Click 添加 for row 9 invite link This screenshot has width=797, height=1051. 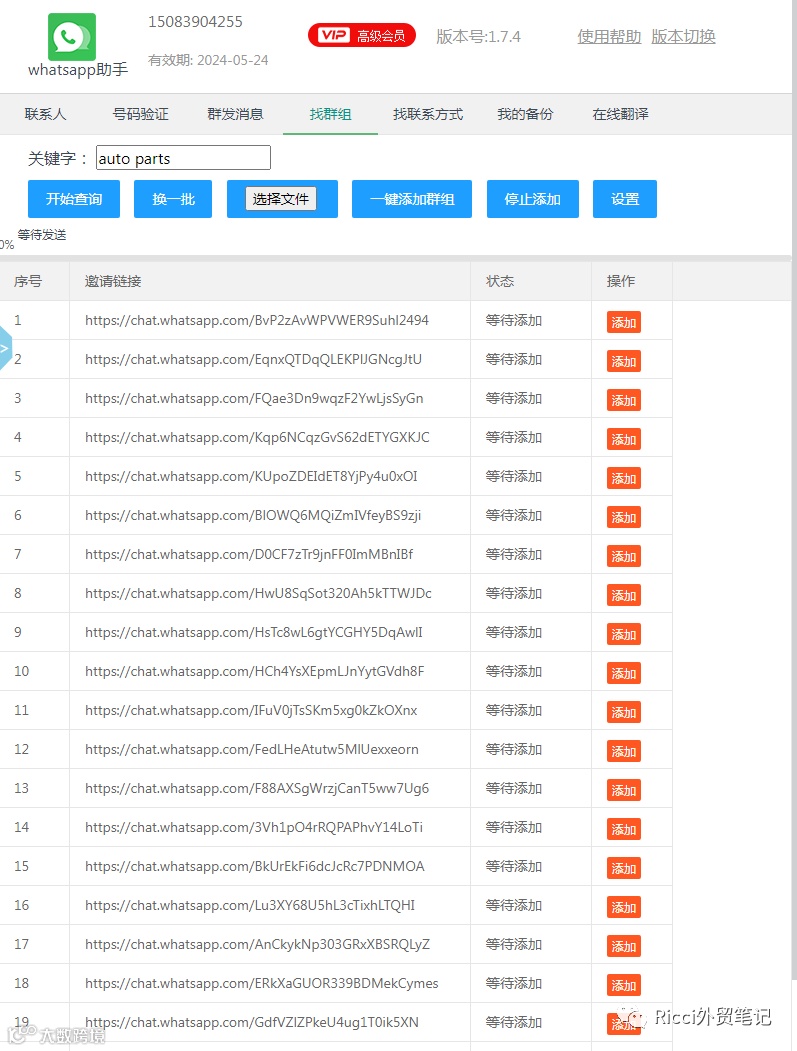click(x=624, y=633)
